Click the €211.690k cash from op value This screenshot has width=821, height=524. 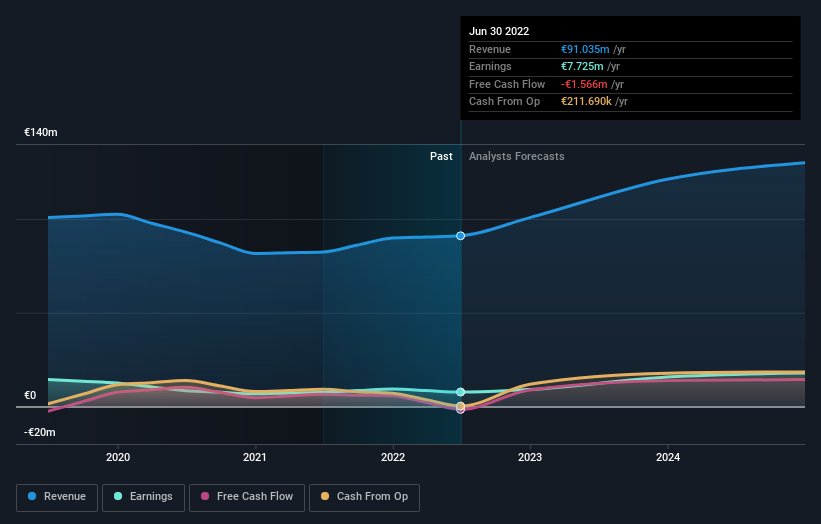[586, 102]
